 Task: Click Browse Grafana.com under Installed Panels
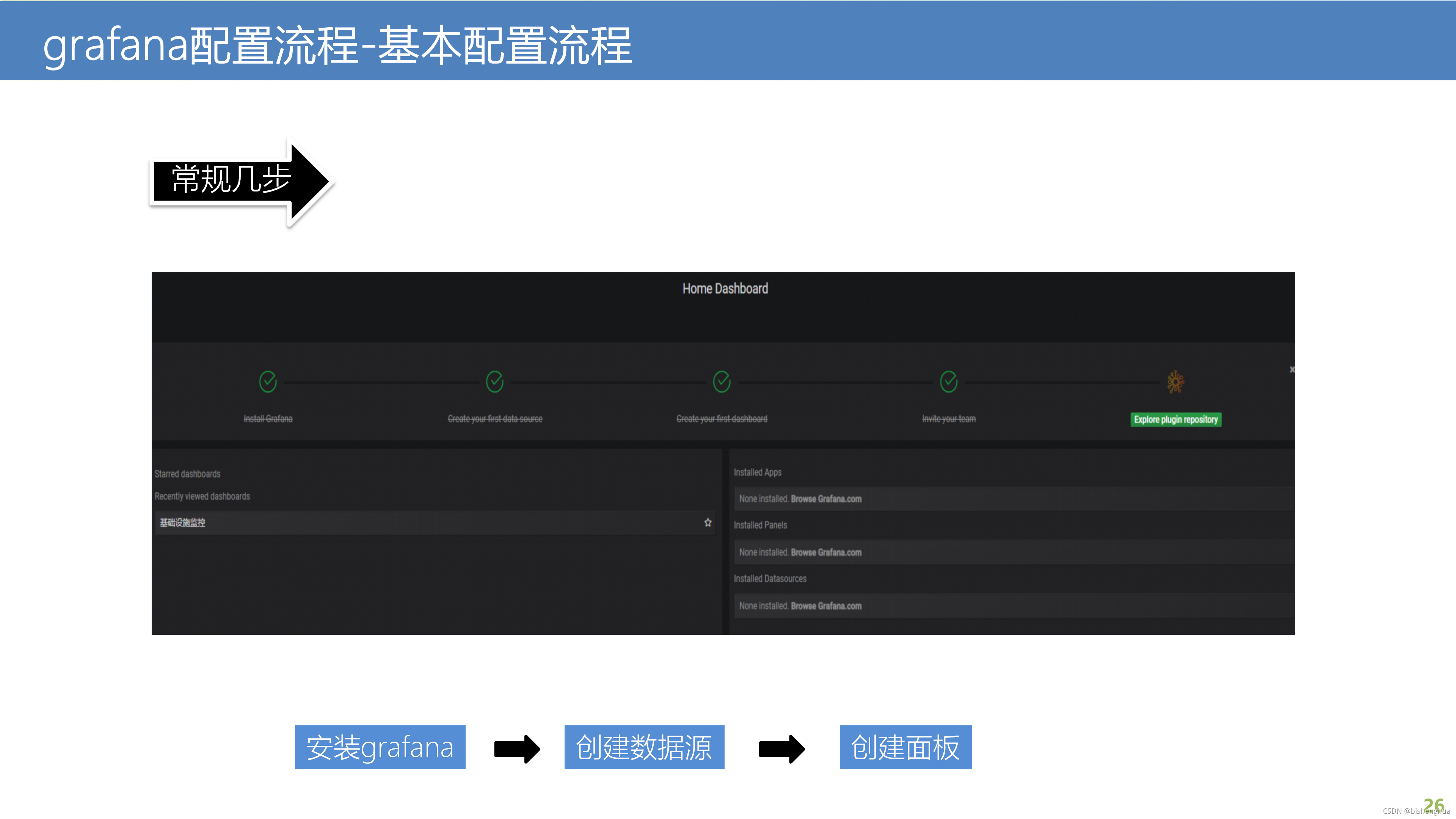(x=826, y=553)
